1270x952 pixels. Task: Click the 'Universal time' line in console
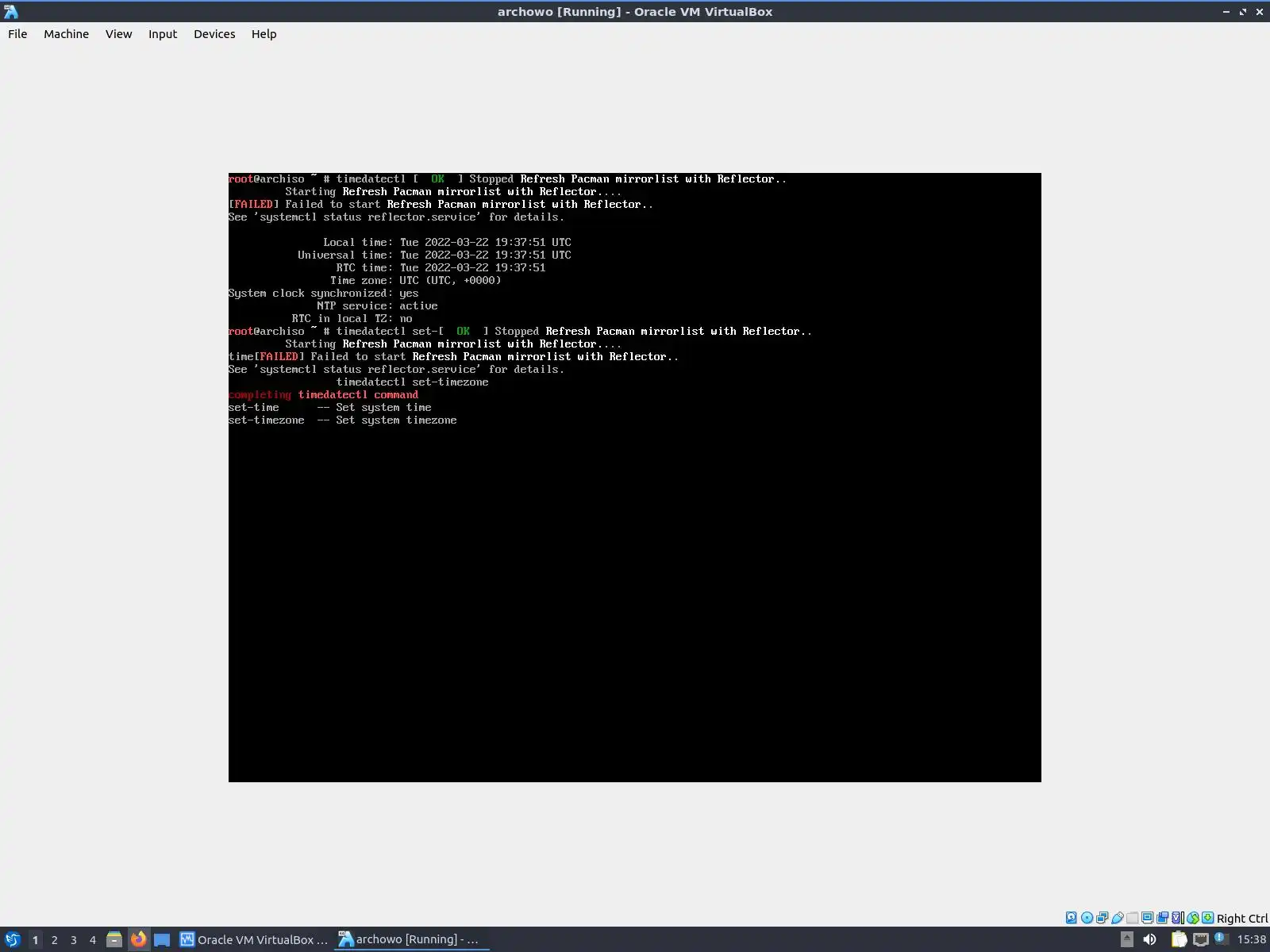[434, 255]
